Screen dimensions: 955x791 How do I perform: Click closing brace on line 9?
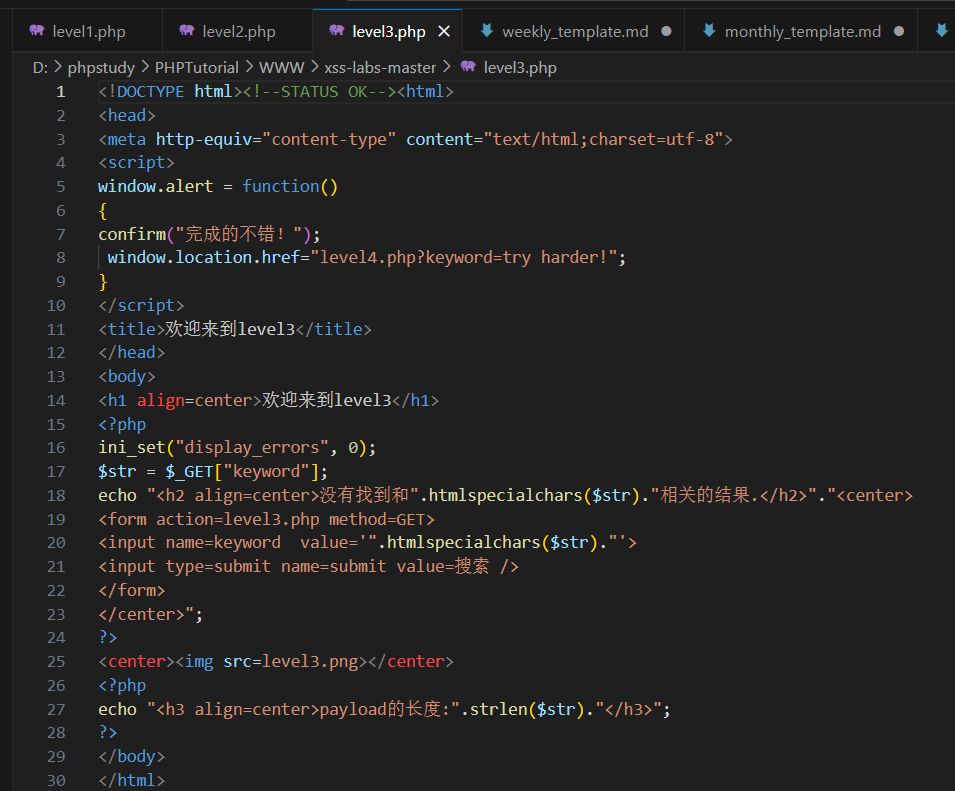(x=103, y=282)
